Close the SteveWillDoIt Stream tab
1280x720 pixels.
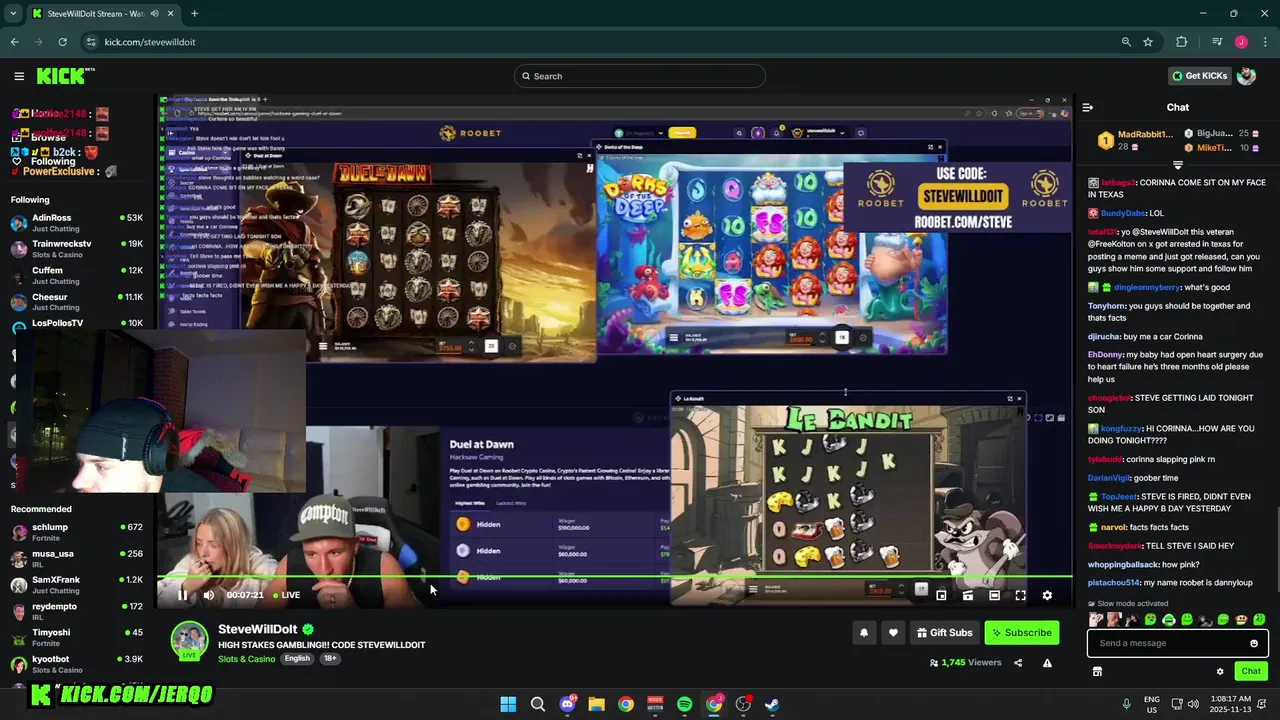click(x=170, y=14)
